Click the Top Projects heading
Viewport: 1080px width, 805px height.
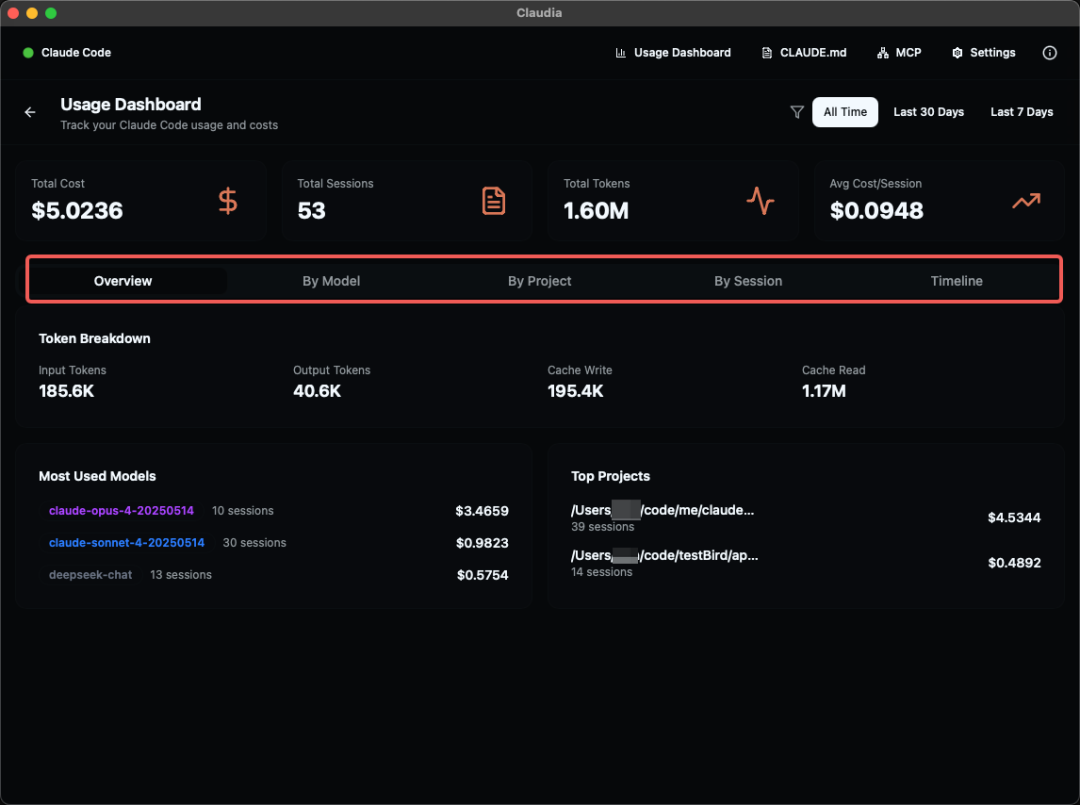click(x=610, y=477)
